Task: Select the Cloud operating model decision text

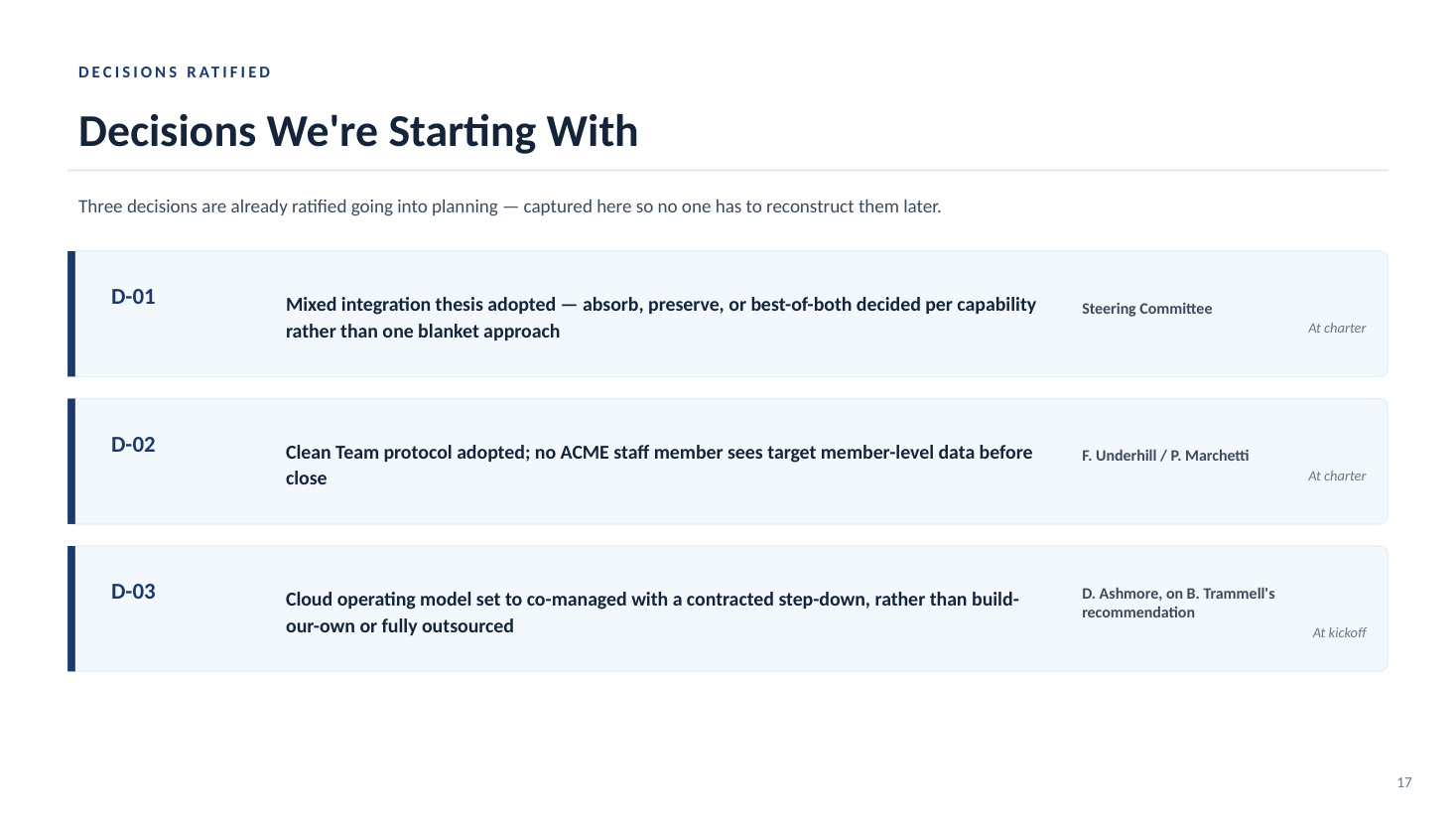Action: [x=652, y=613]
